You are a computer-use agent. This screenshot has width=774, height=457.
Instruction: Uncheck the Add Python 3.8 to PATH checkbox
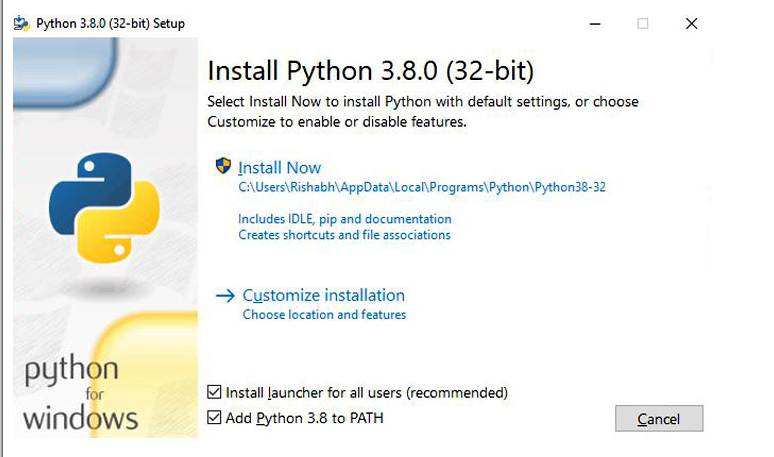click(x=214, y=417)
